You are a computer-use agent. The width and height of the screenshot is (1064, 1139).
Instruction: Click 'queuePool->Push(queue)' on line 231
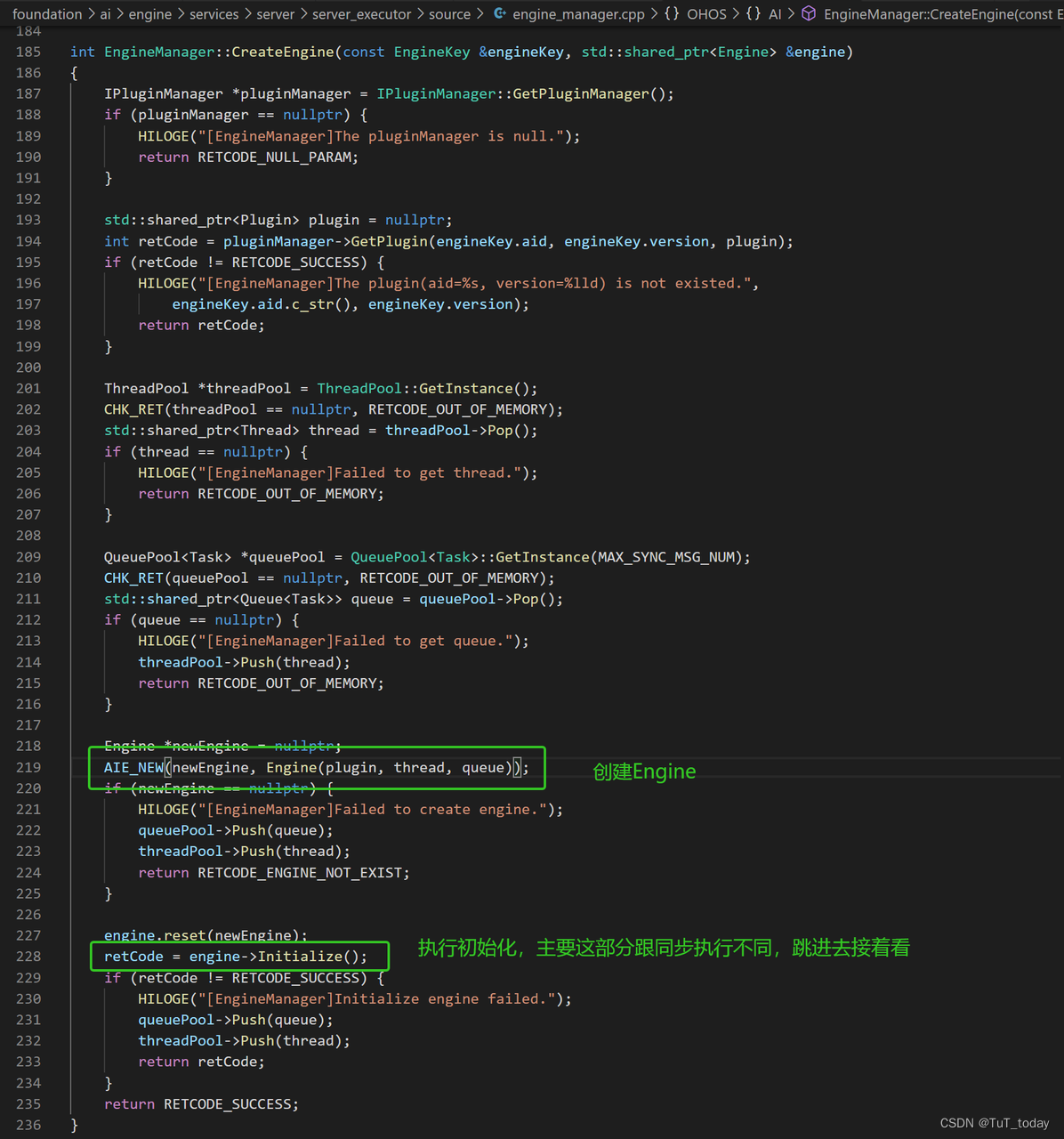231,1020
